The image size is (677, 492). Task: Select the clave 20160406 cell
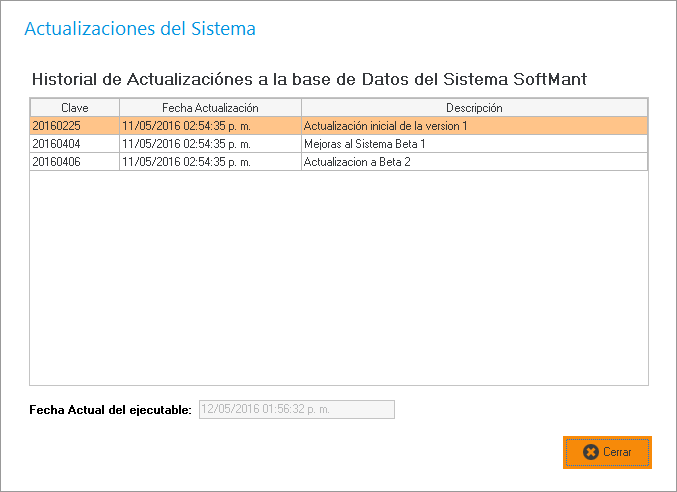(75, 162)
